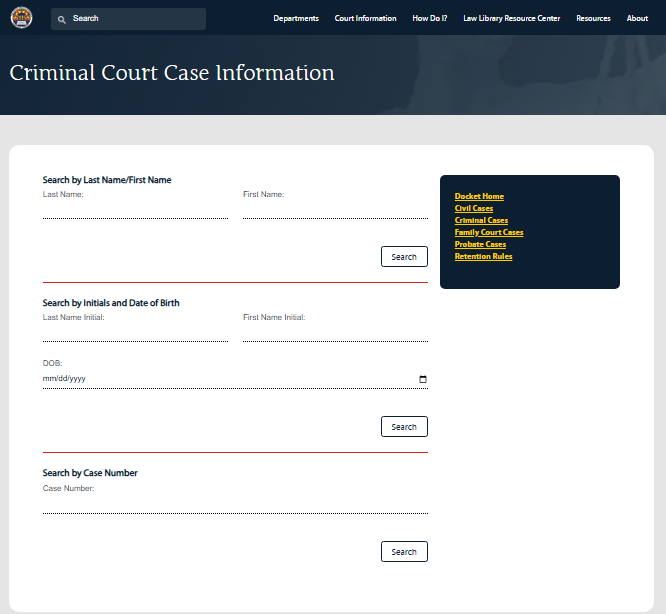The image size is (666, 614).
Task: Click the magnifying glass search icon
Action: (x=62, y=19)
